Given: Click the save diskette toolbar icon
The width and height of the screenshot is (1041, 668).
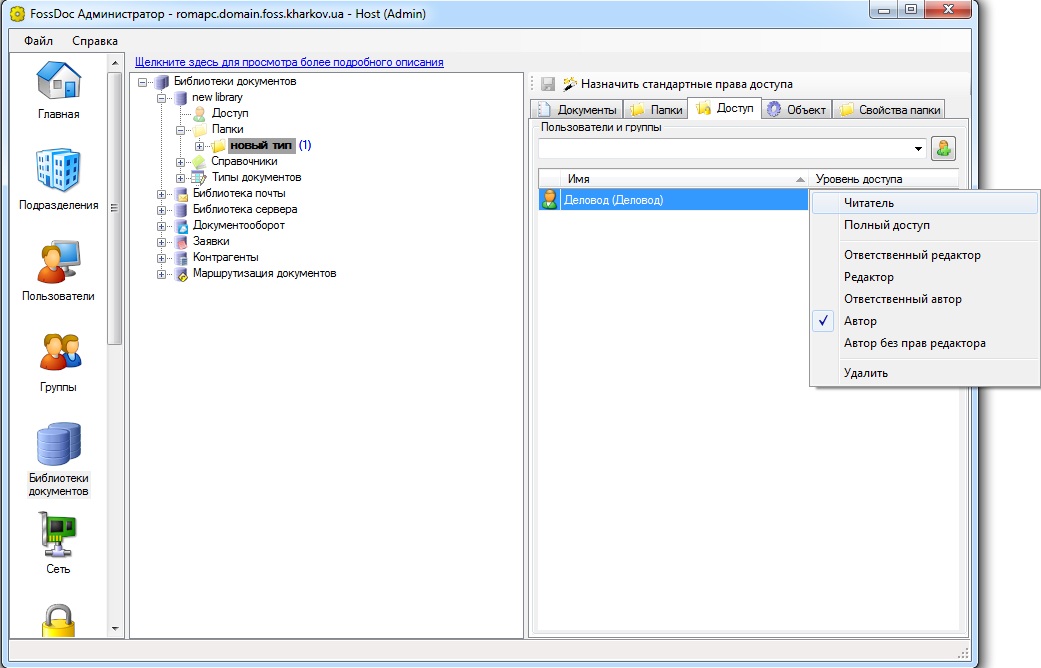Looking at the screenshot, I should coord(548,84).
